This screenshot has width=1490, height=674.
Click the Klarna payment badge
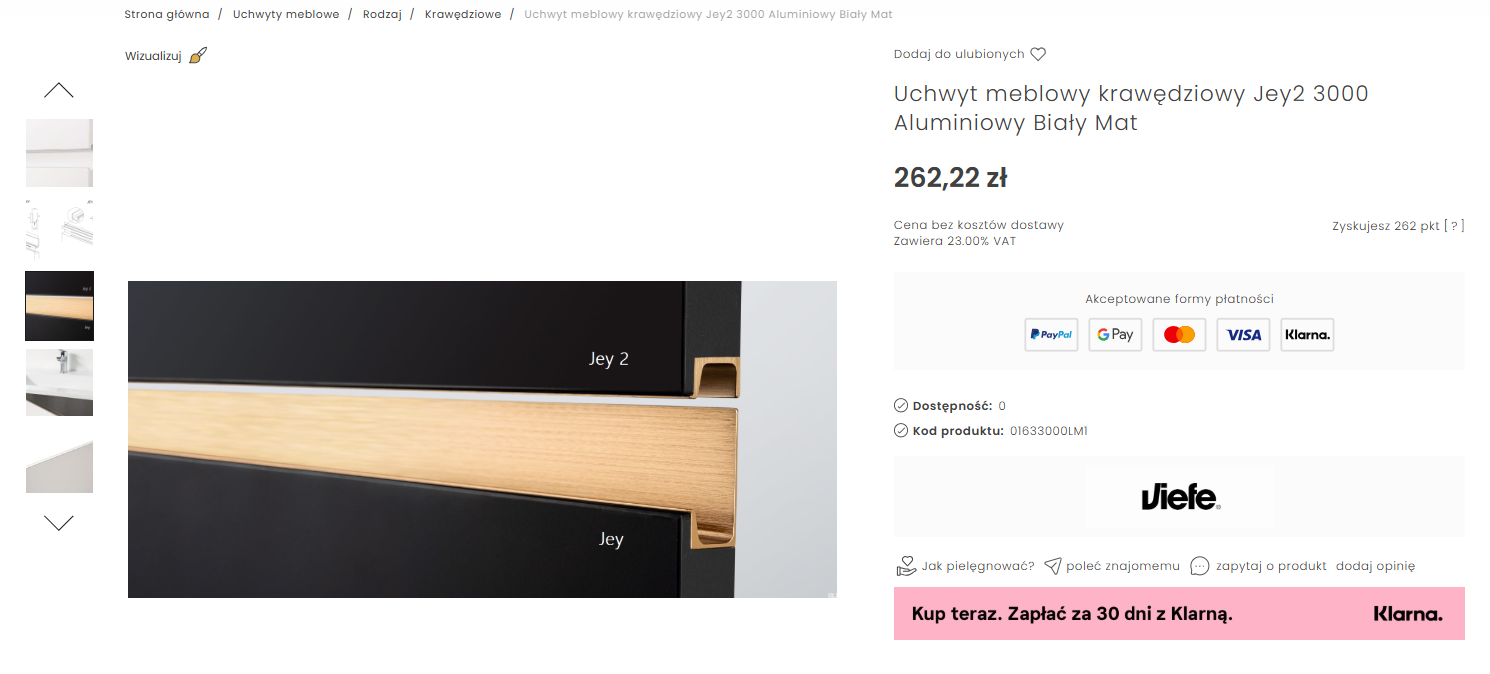point(1307,335)
